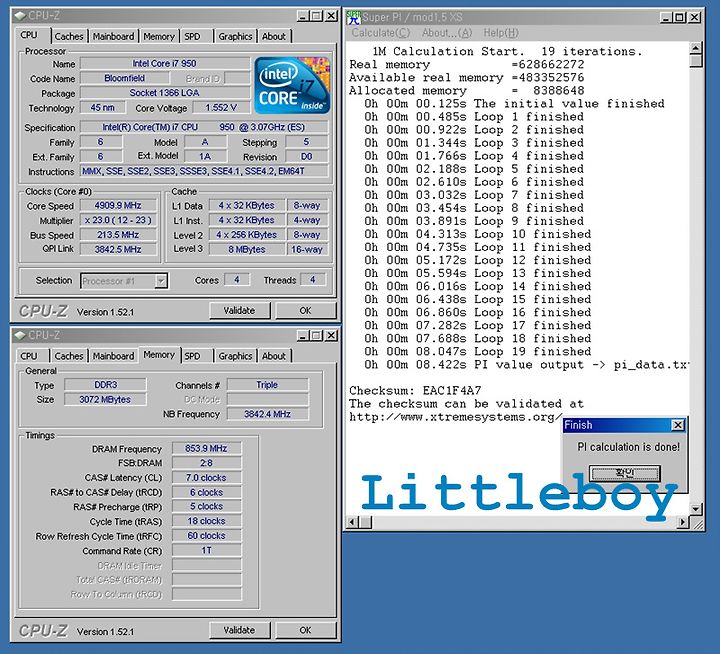Open the Calculate(C) menu in Super PI
This screenshot has height=654, width=720.
pos(381,33)
